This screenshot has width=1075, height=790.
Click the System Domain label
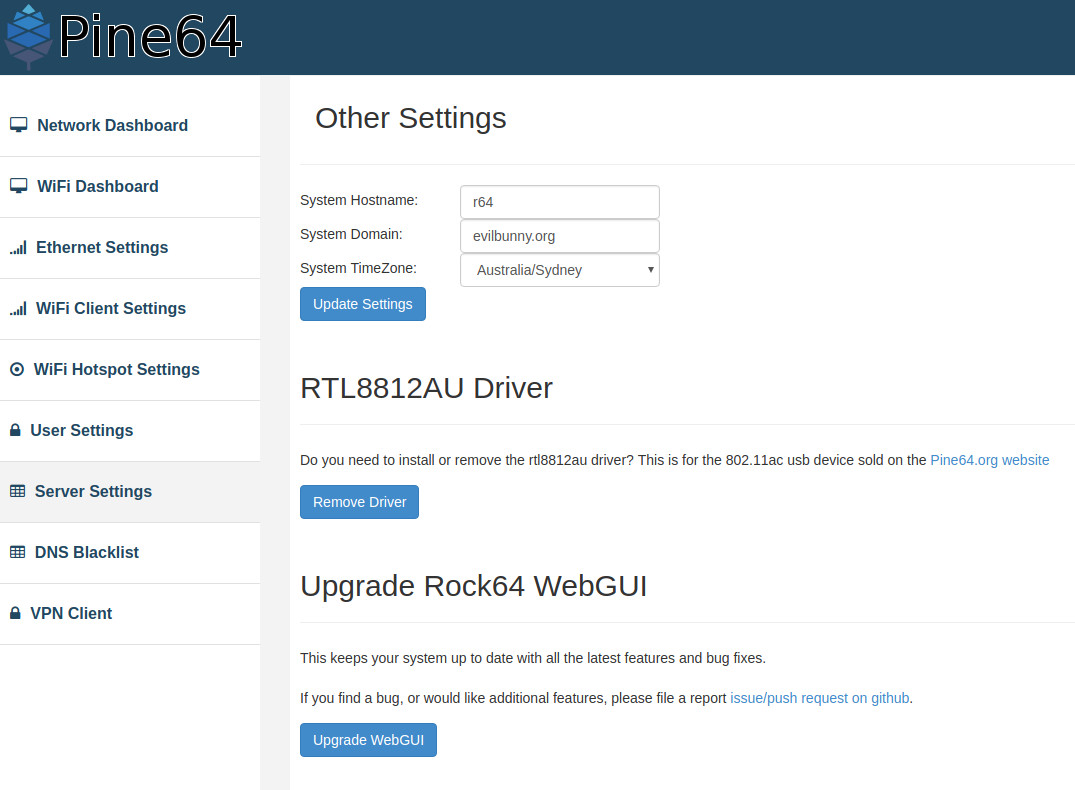[351, 235]
